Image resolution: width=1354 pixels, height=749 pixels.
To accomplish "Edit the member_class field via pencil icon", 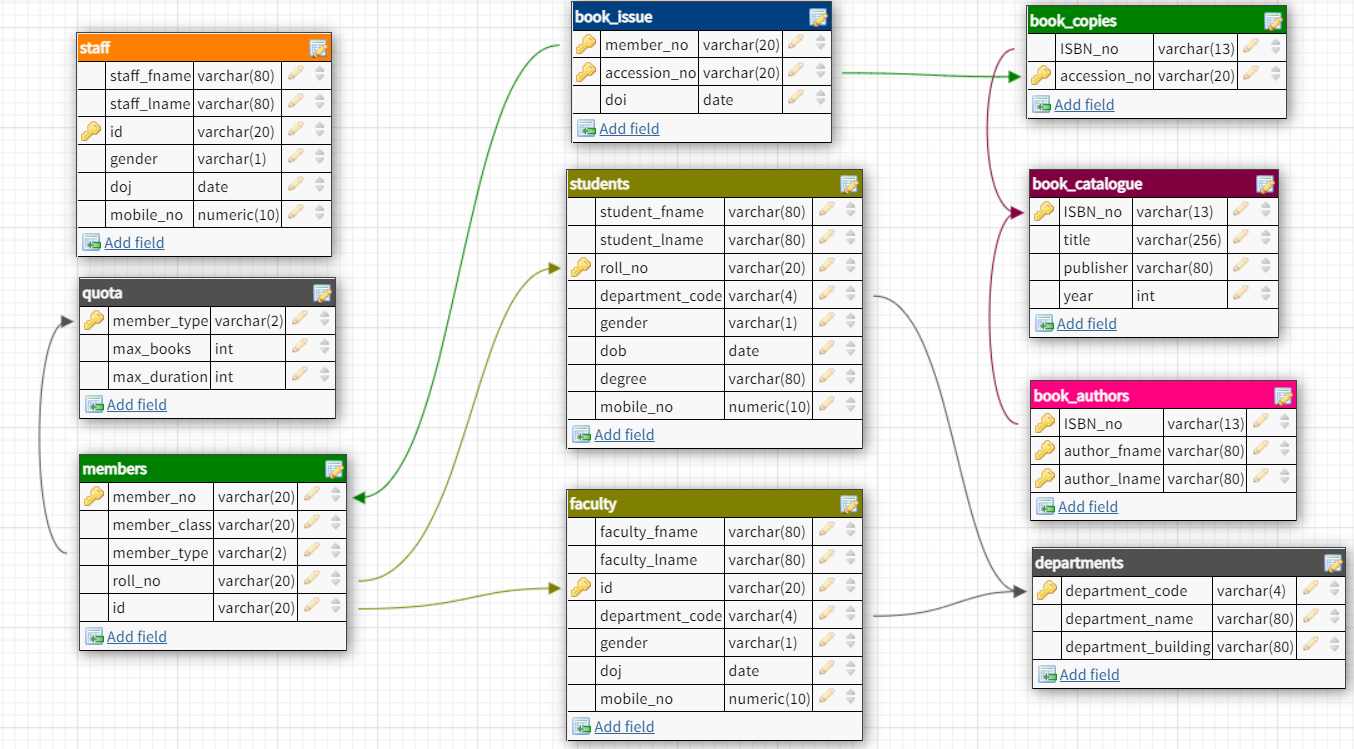I will click(x=311, y=524).
